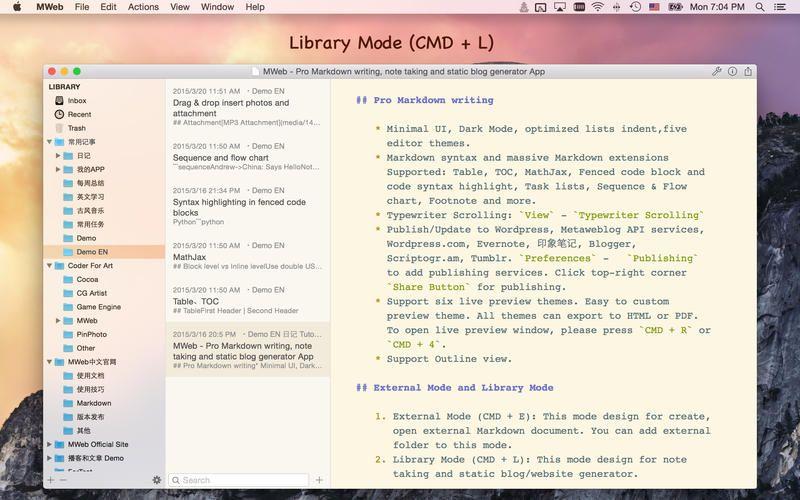Click the info circle icon in title bar
Screen dimensions: 800x500
pos(732,71)
